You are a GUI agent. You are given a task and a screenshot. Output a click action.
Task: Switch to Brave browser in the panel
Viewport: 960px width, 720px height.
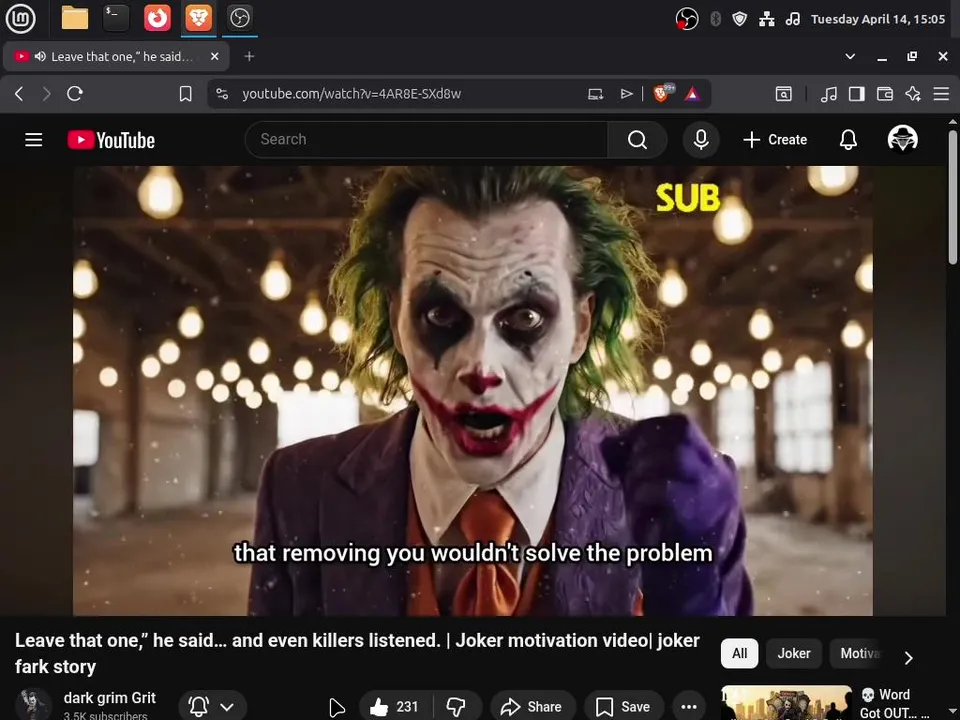pos(198,18)
